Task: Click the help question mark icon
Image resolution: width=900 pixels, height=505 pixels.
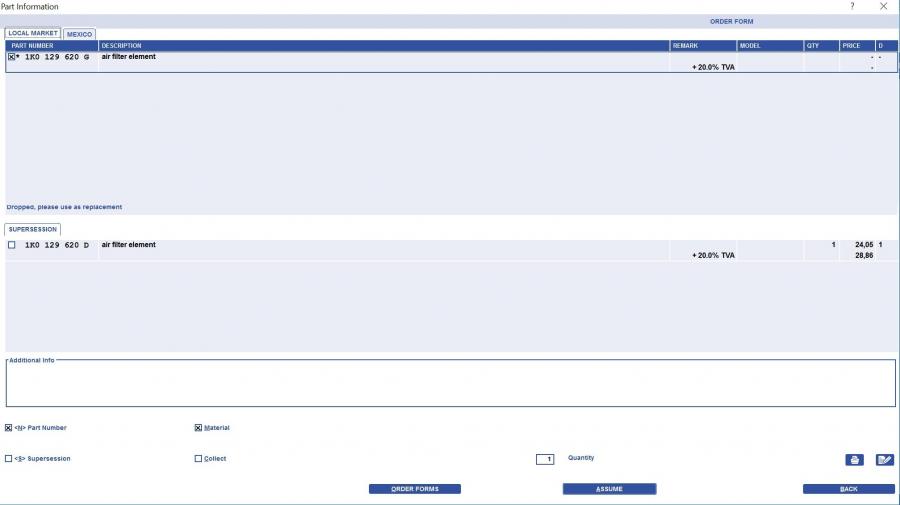Action: (852, 7)
